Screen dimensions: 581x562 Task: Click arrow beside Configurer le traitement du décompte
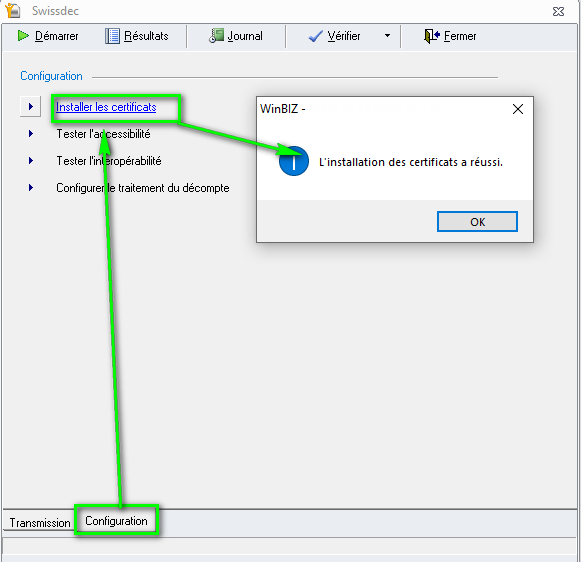coord(31,188)
